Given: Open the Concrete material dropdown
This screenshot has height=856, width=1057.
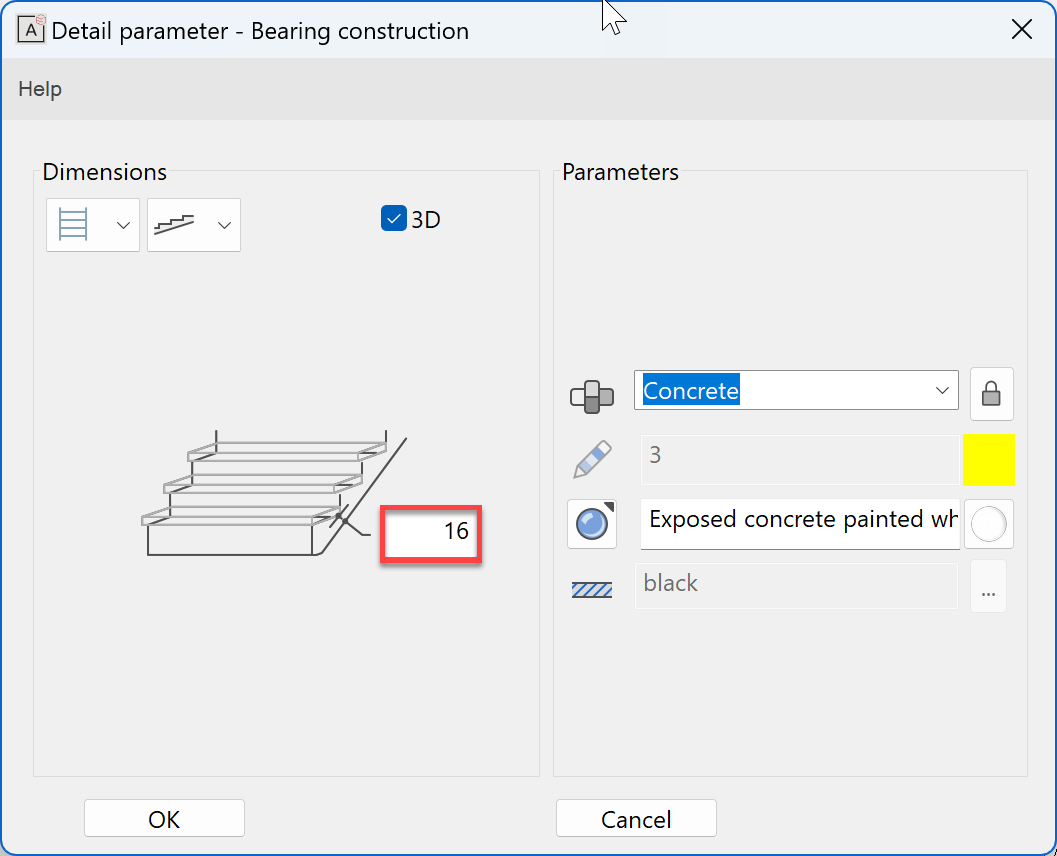Looking at the screenshot, I should point(941,390).
